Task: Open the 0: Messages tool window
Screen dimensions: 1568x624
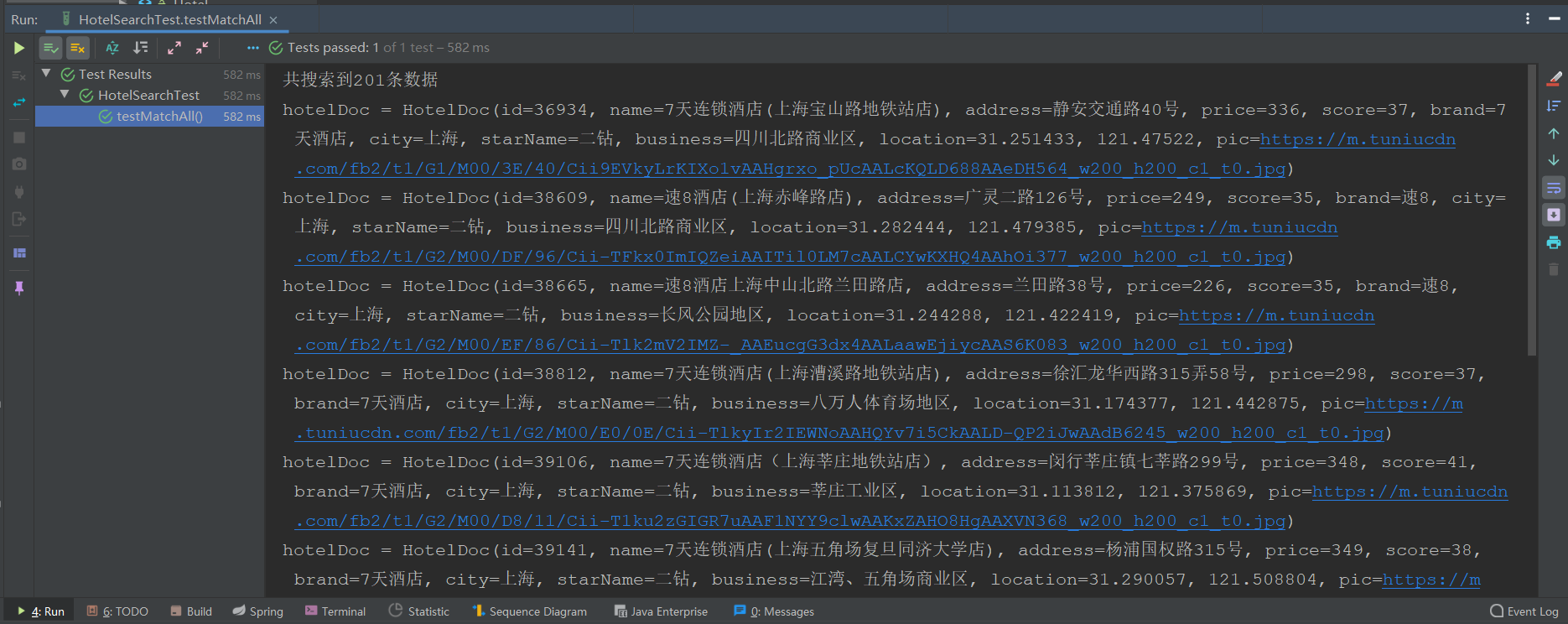Action: [774, 611]
